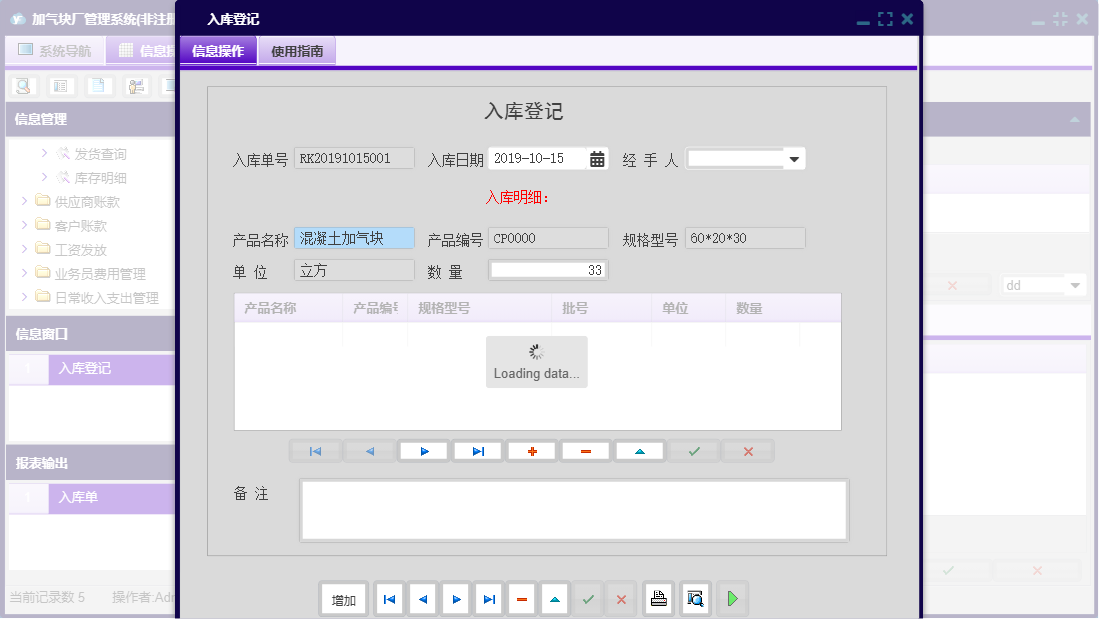Switch to the 使用指南 tab
Viewport: 1099px width, 625px height.
pyautogui.click(x=296, y=49)
